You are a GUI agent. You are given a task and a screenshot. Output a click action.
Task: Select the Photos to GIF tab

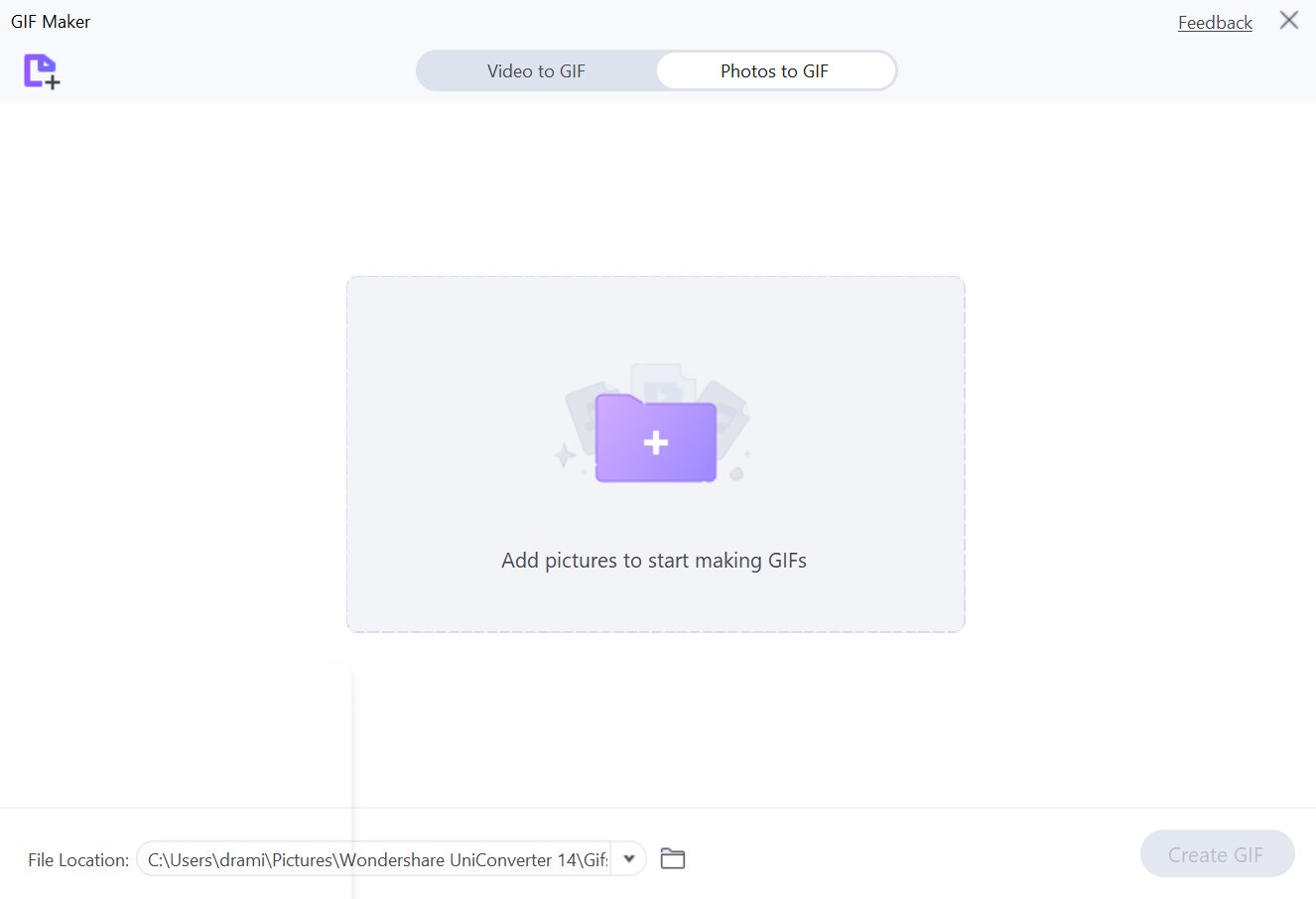[774, 71]
